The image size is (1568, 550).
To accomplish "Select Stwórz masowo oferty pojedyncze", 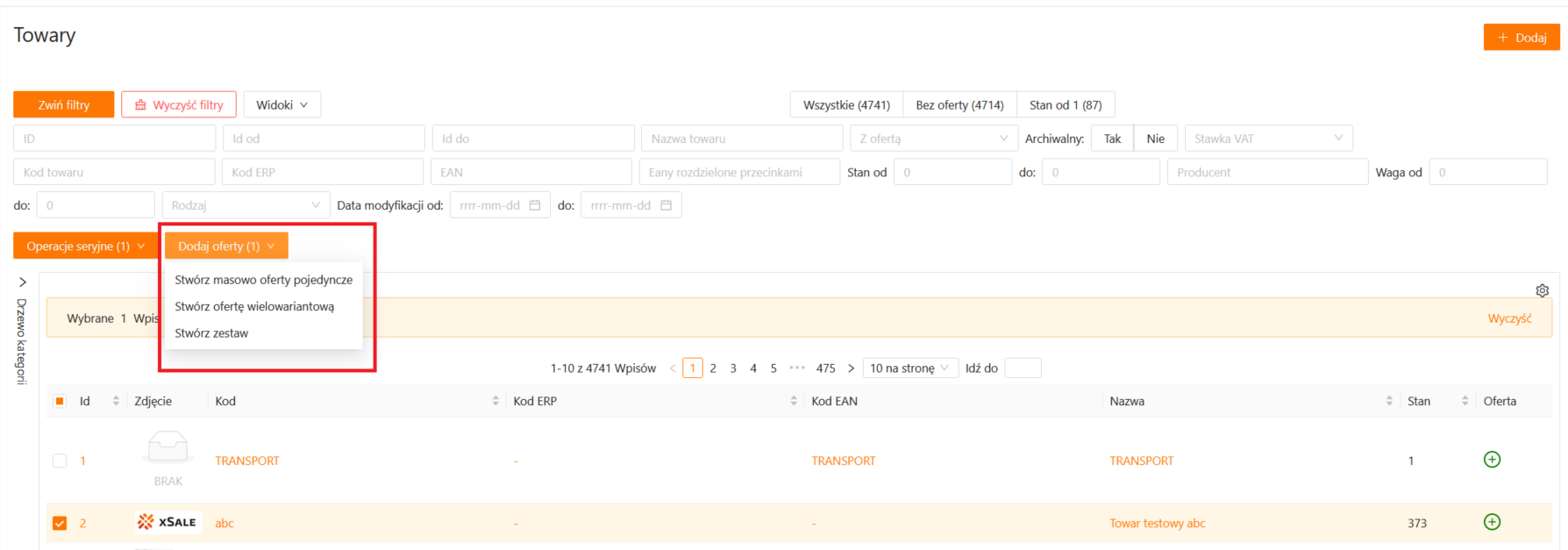I will (263, 280).
